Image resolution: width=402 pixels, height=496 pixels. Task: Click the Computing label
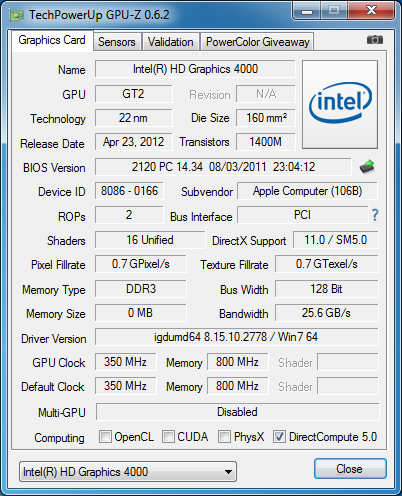point(59,438)
